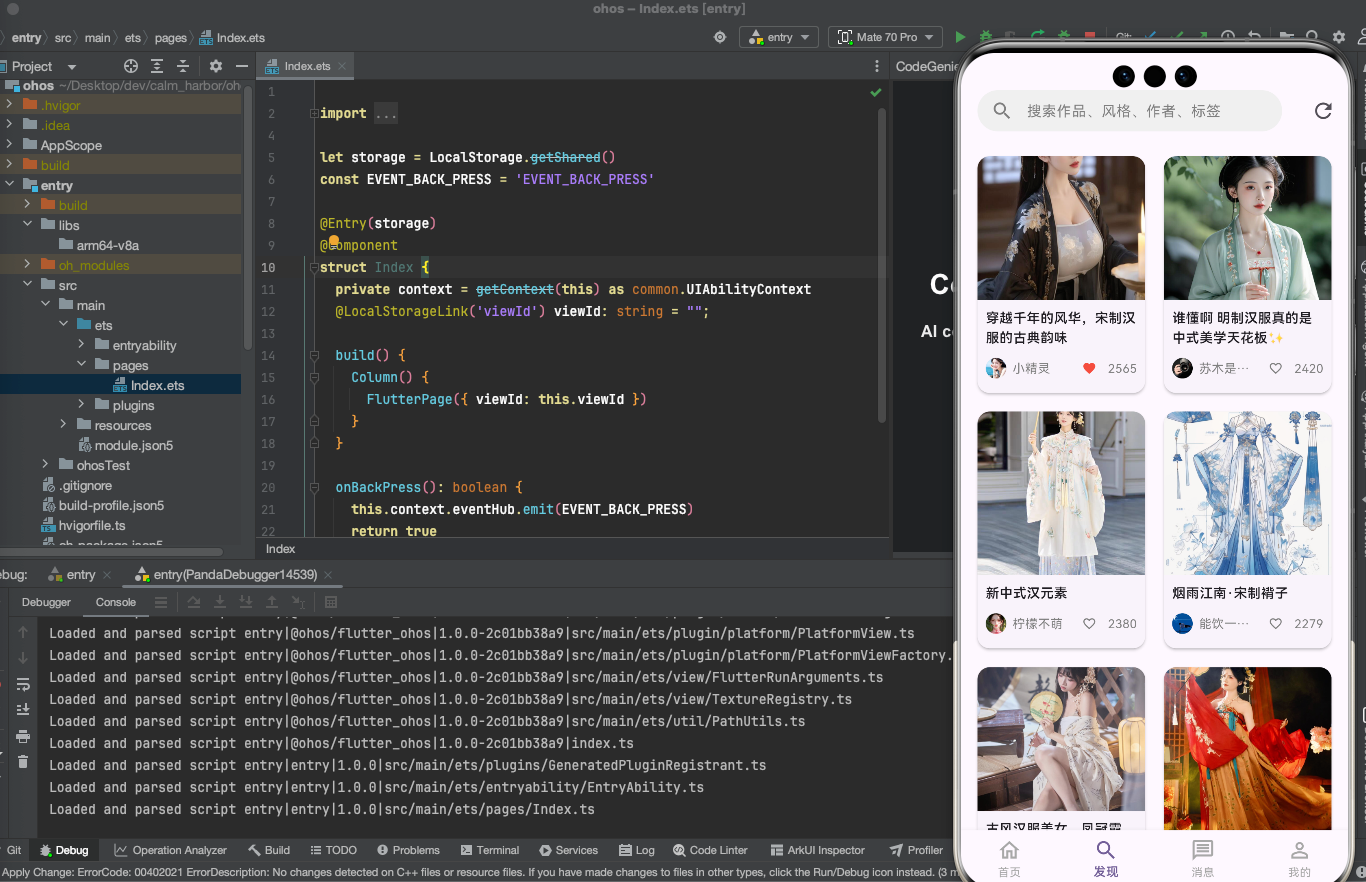Click the lightbulb hint near @Component

click(333, 241)
